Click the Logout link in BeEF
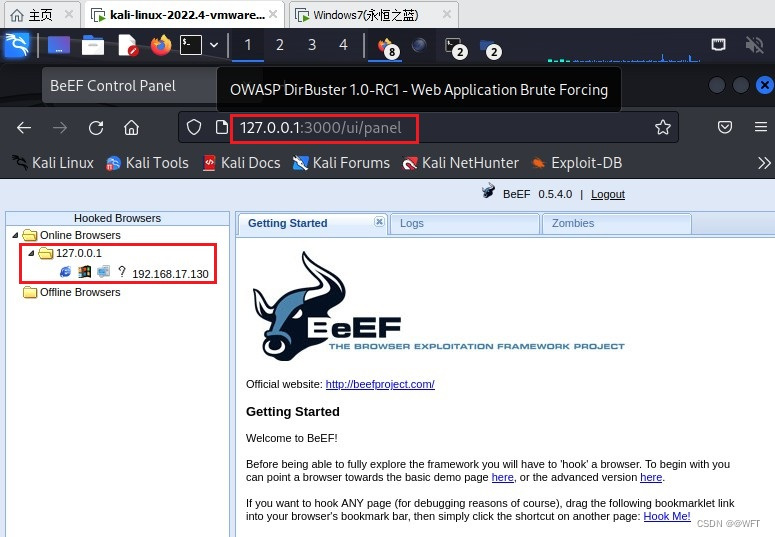Image resolution: width=775 pixels, height=537 pixels. [607, 194]
